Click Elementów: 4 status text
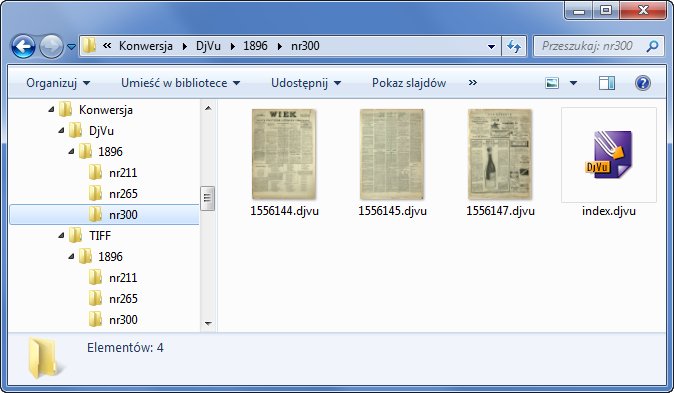The width and height of the screenshot is (674, 393). [125, 347]
